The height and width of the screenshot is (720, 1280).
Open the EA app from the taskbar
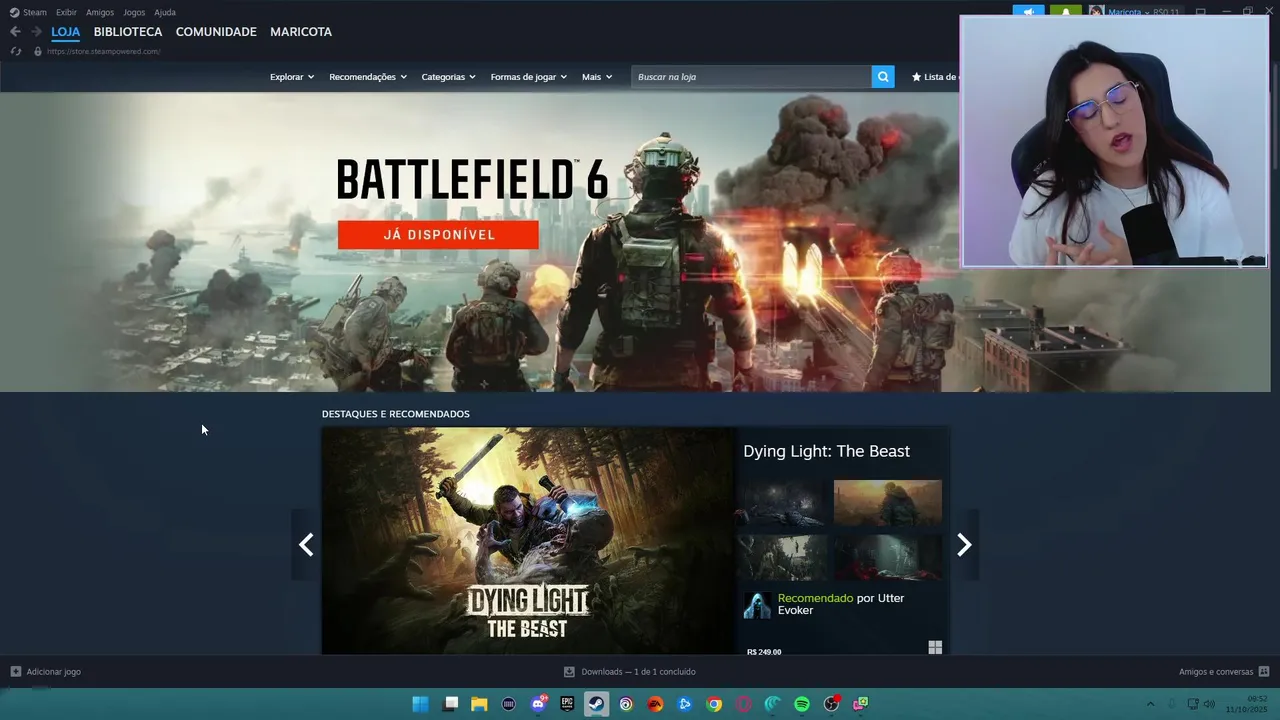[x=655, y=704]
